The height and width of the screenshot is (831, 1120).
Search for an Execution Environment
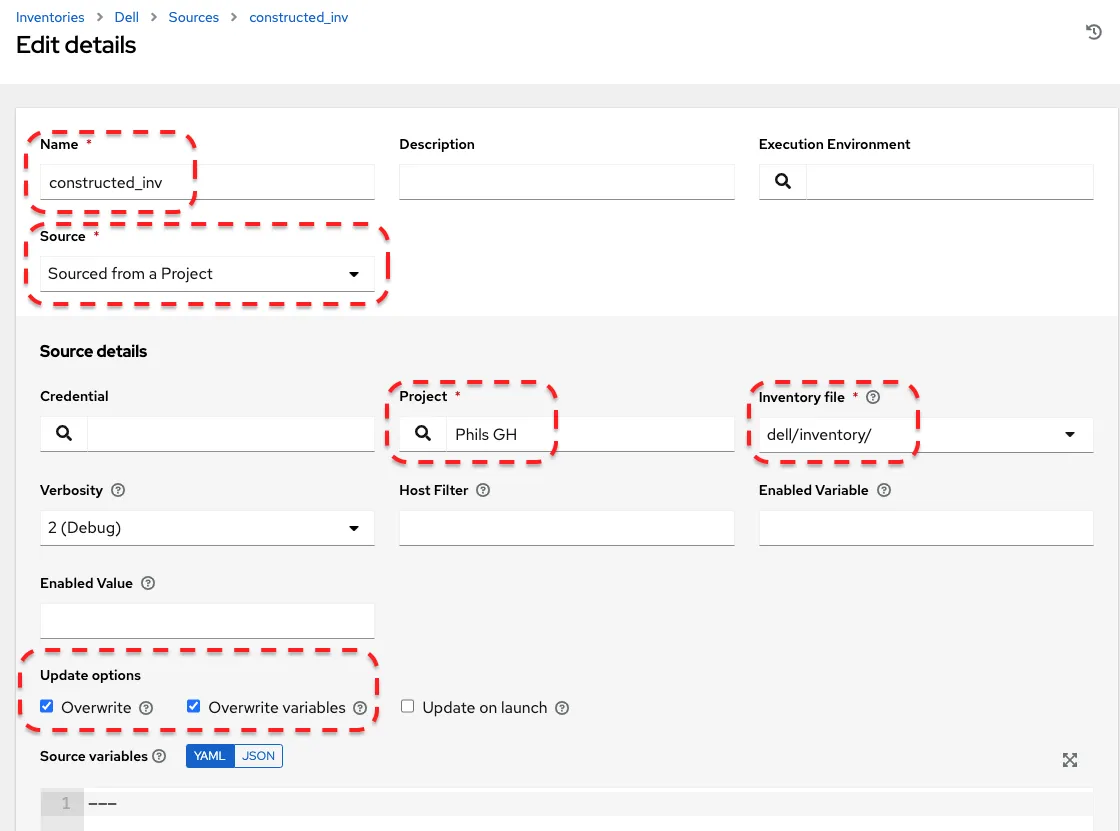[782, 182]
